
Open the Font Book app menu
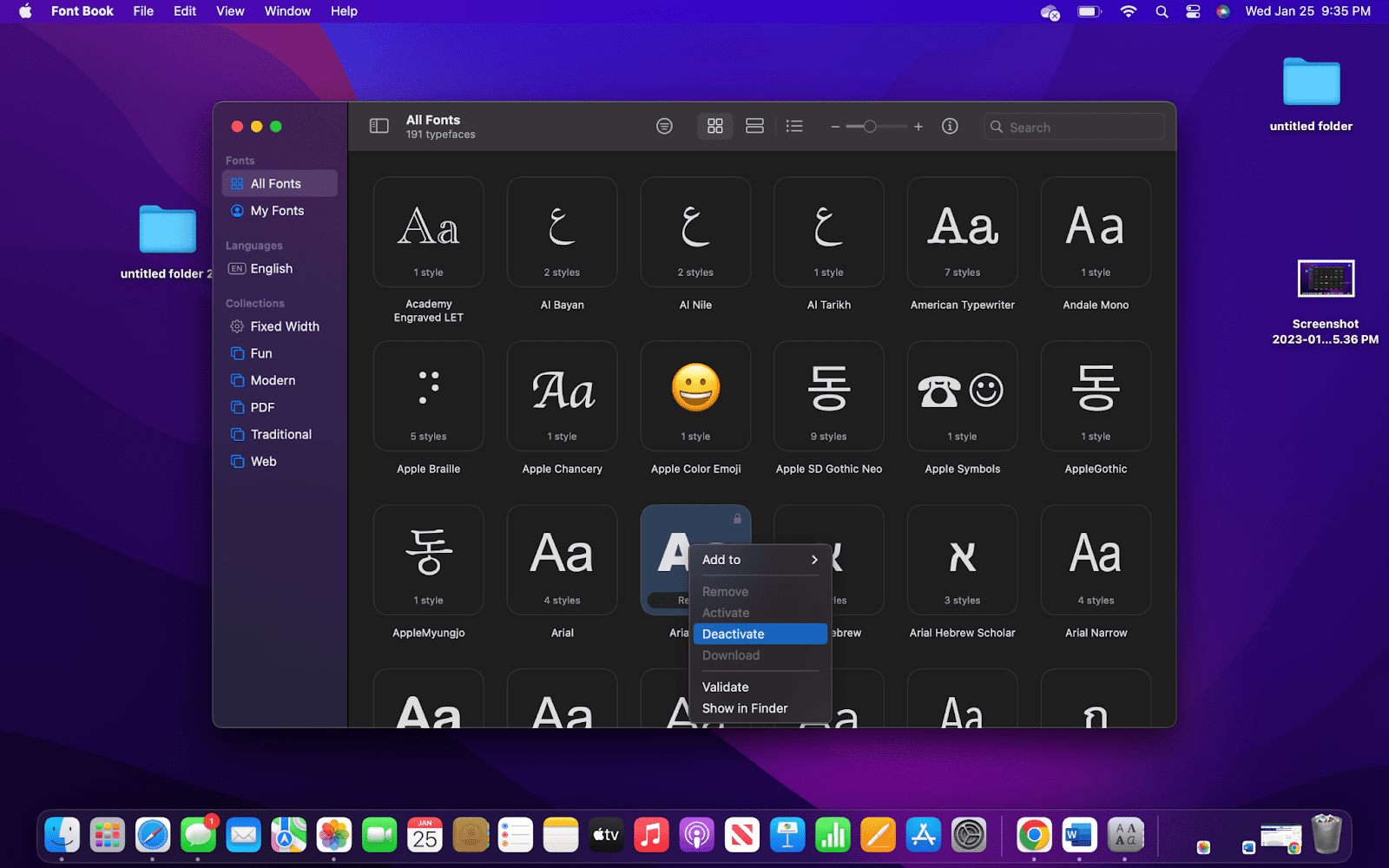tap(82, 11)
